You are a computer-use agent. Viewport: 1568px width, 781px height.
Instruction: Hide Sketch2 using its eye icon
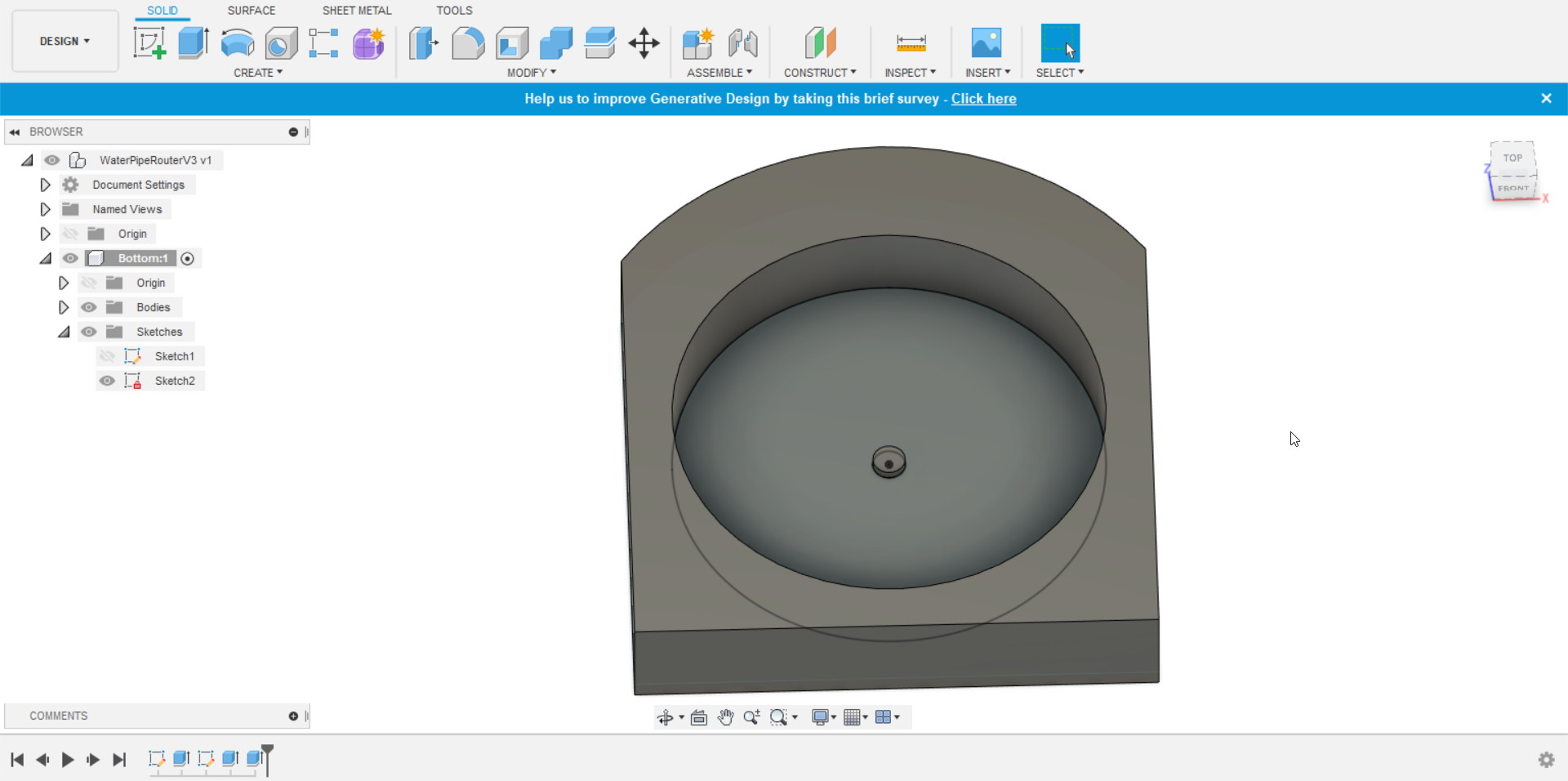pyautogui.click(x=107, y=381)
